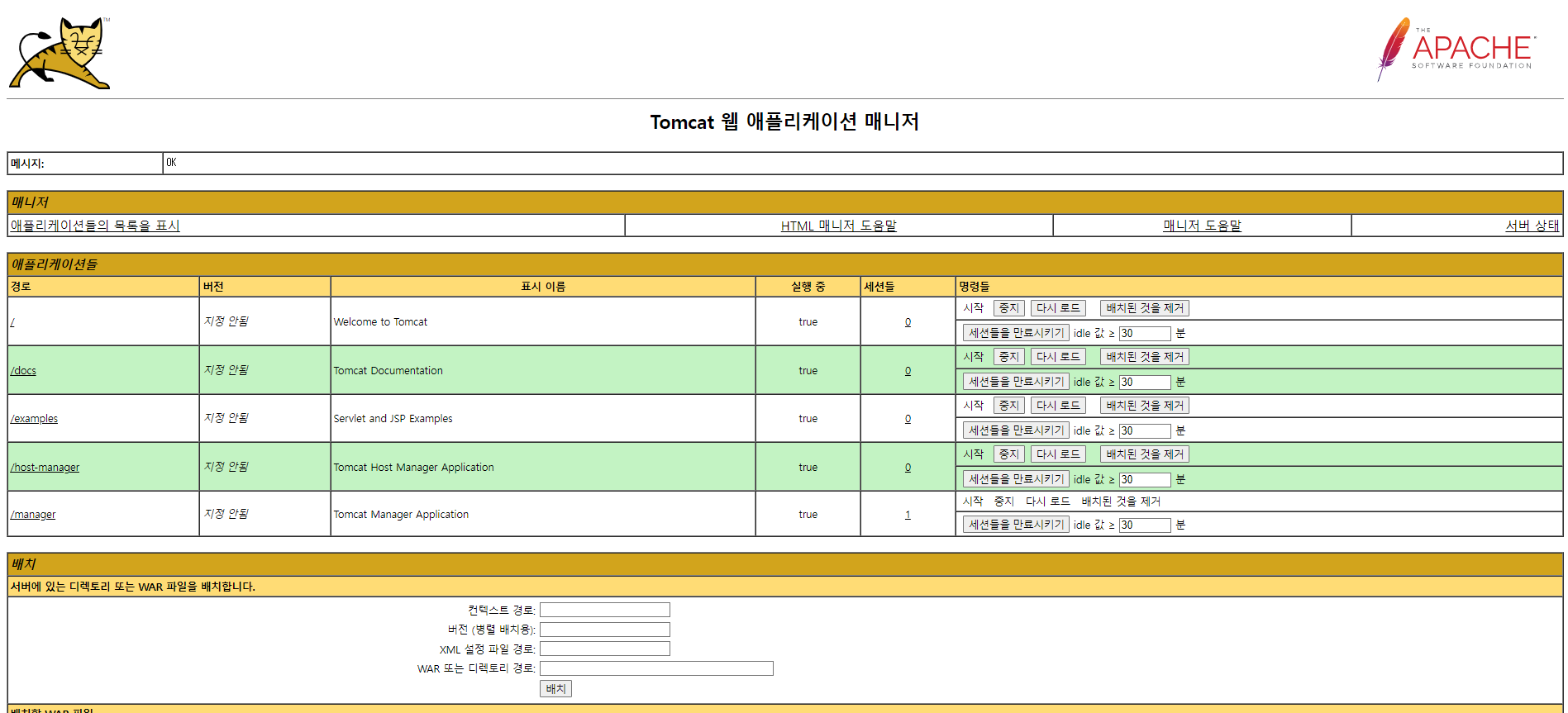Open the /manager path link
1568x713 pixels.
point(33,515)
